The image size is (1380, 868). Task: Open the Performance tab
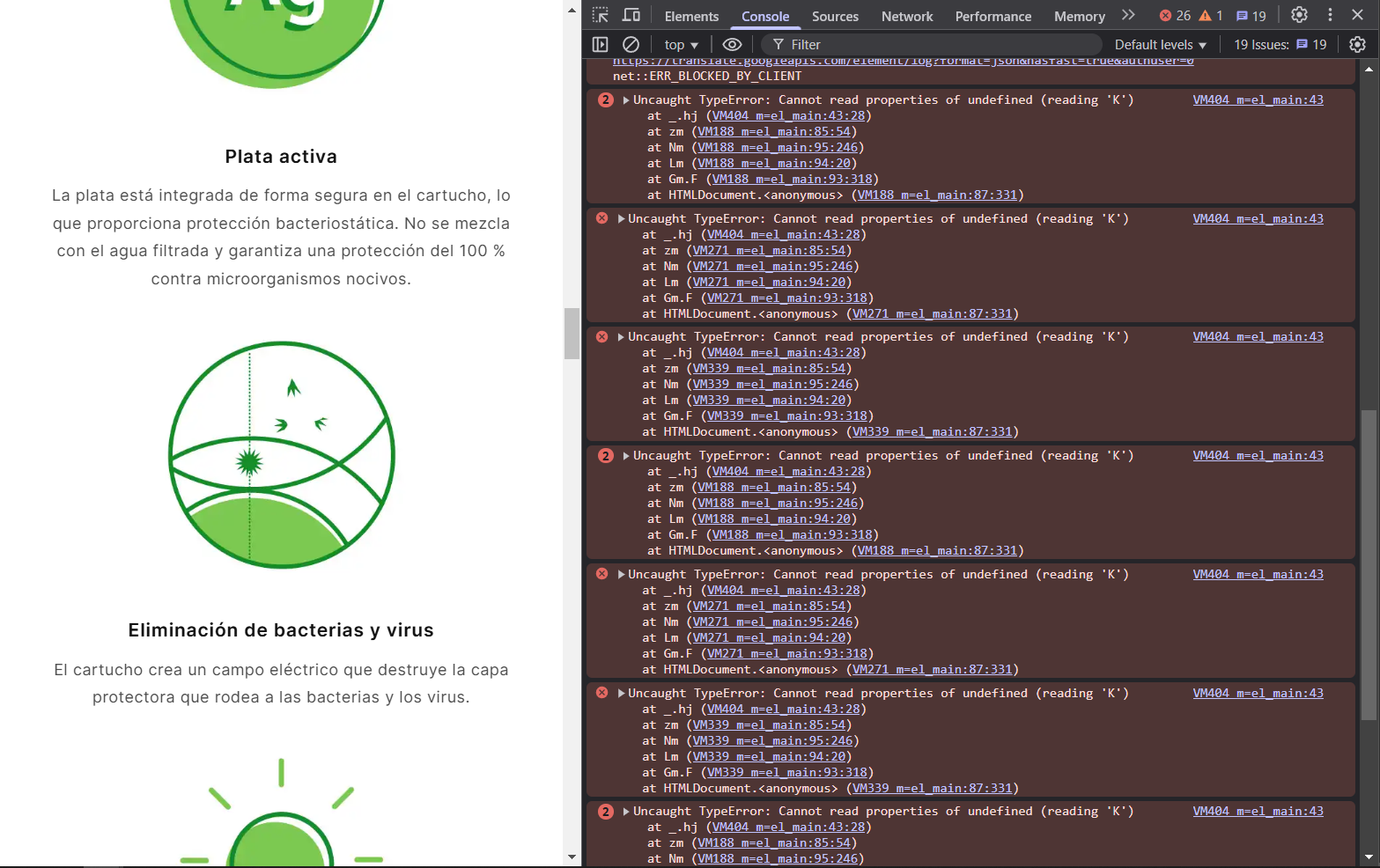coord(993,16)
